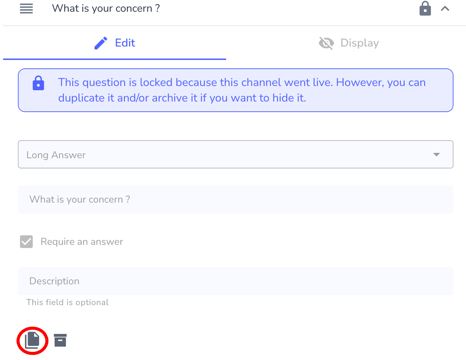466x360 pixels.
Task: Click empty header bar area beside the lock
Action: pos(287,9)
